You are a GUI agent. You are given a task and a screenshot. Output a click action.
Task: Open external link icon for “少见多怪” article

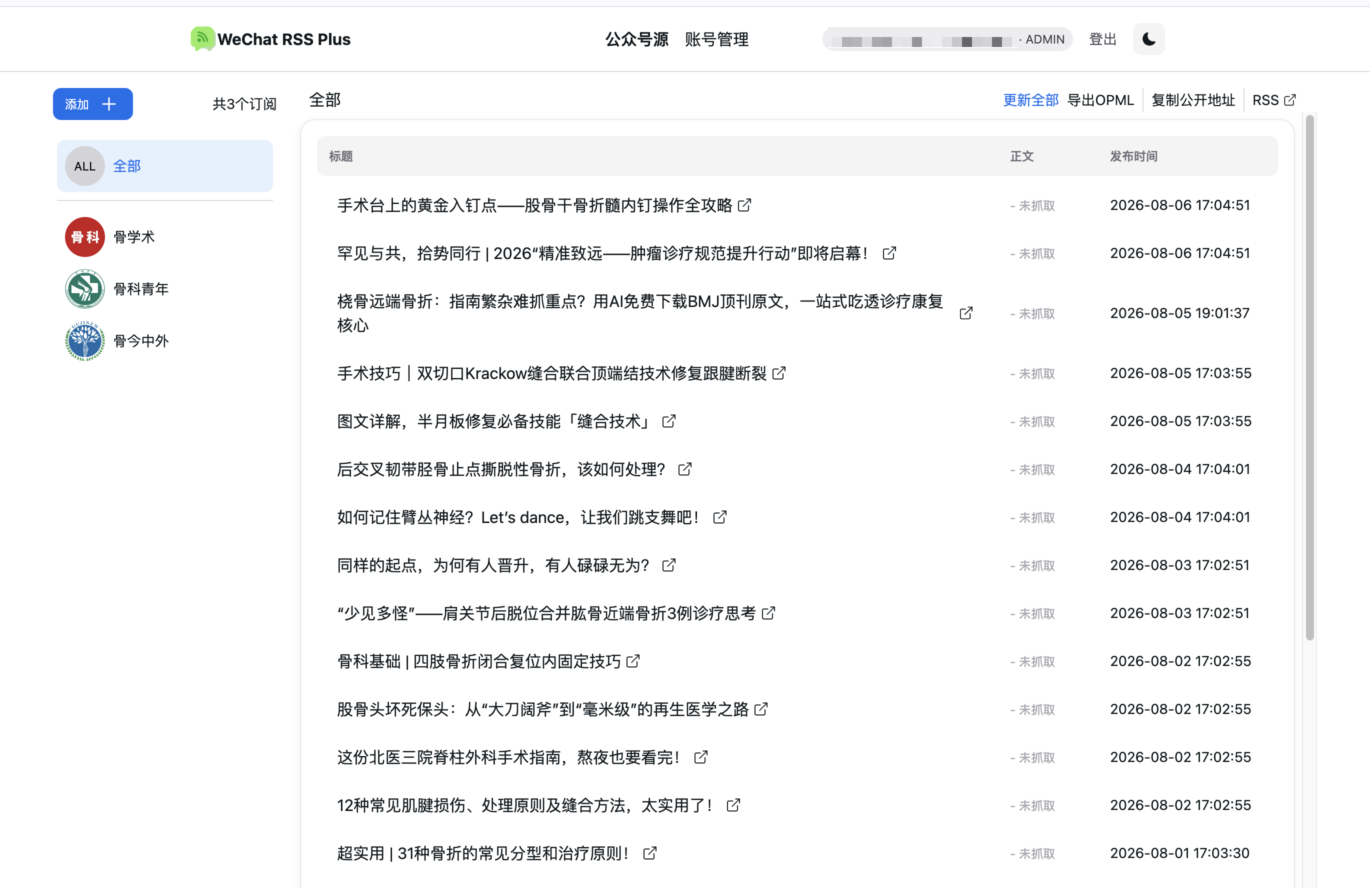click(768, 613)
